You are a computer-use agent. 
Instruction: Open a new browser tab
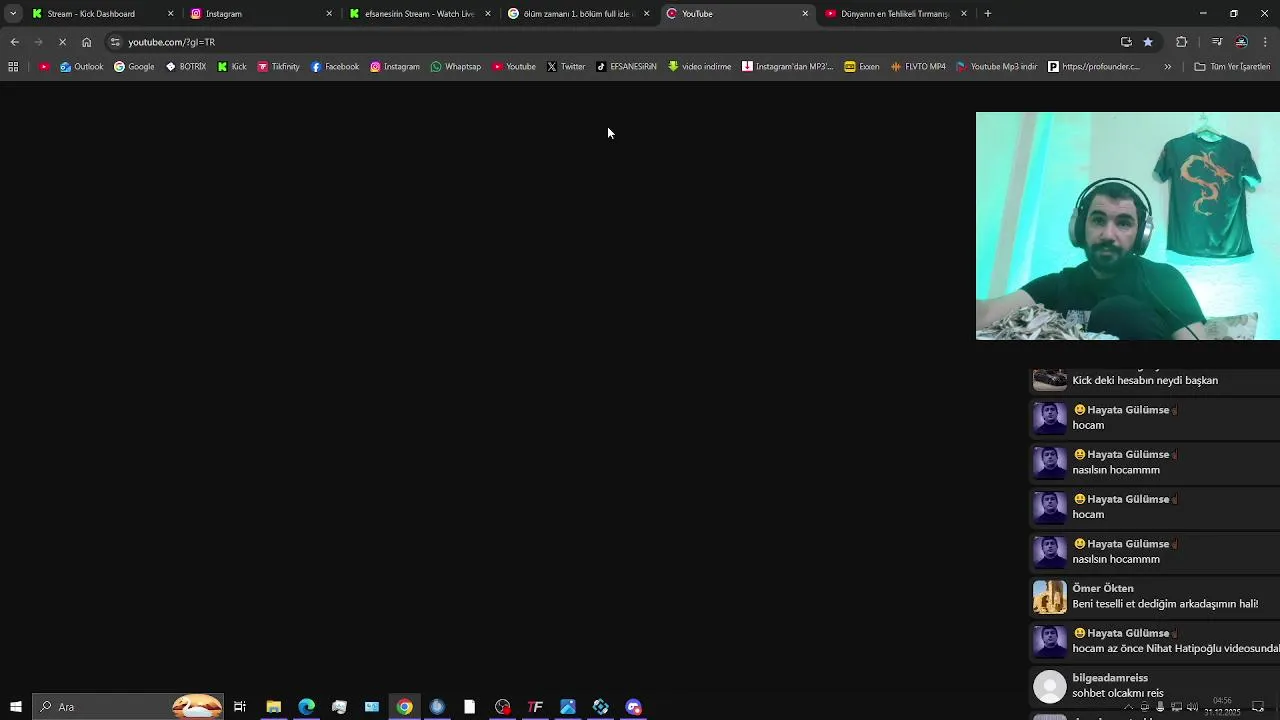point(988,14)
